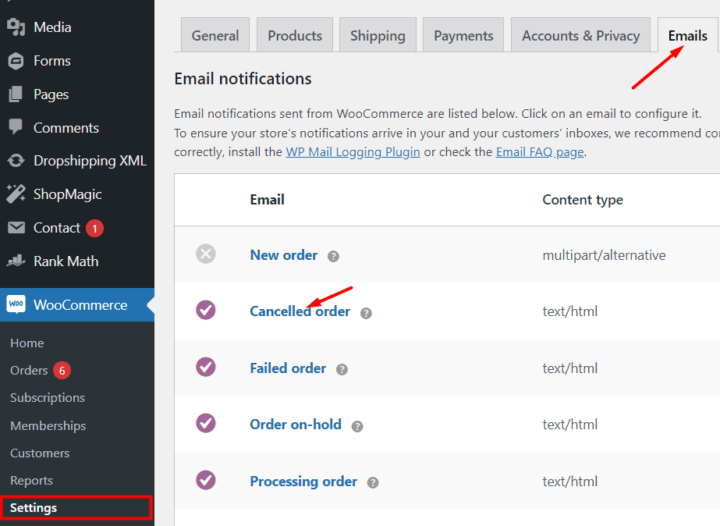This screenshot has width=720, height=526.
Task: Follow the WP Mail Logging Plugin link
Action: [353, 152]
